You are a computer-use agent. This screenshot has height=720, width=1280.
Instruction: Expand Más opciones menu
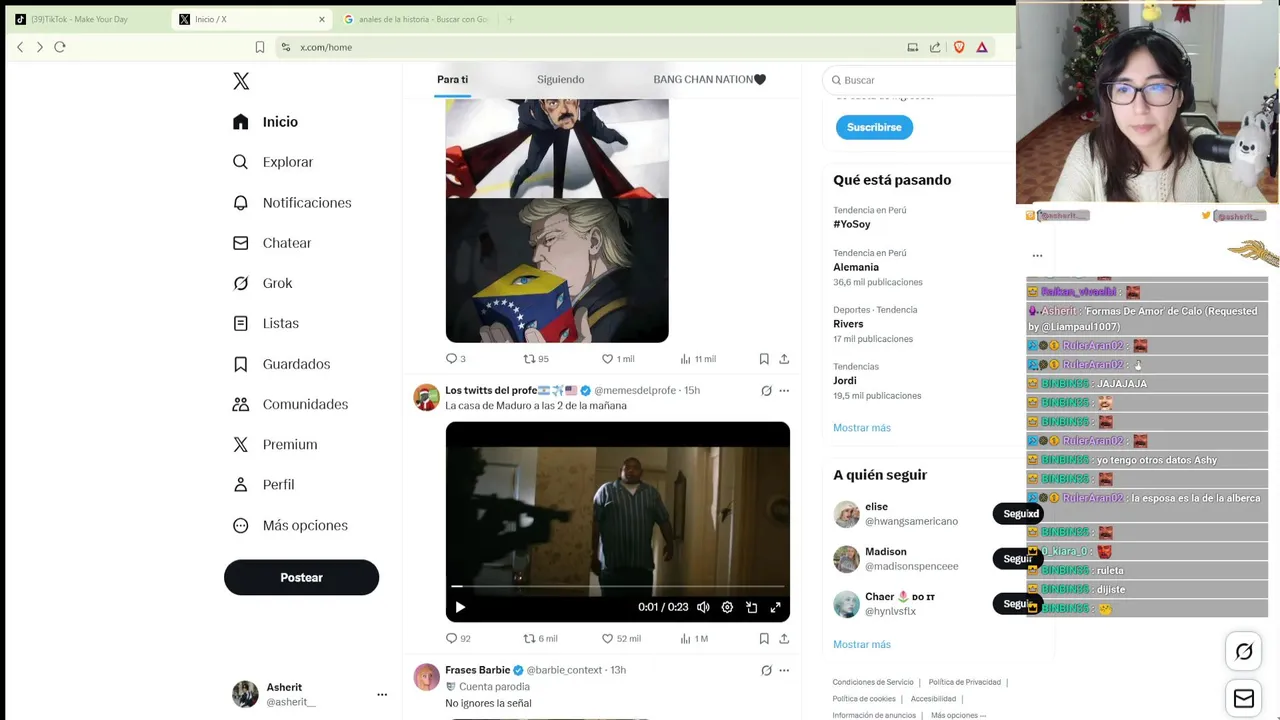[x=290, y=525]
